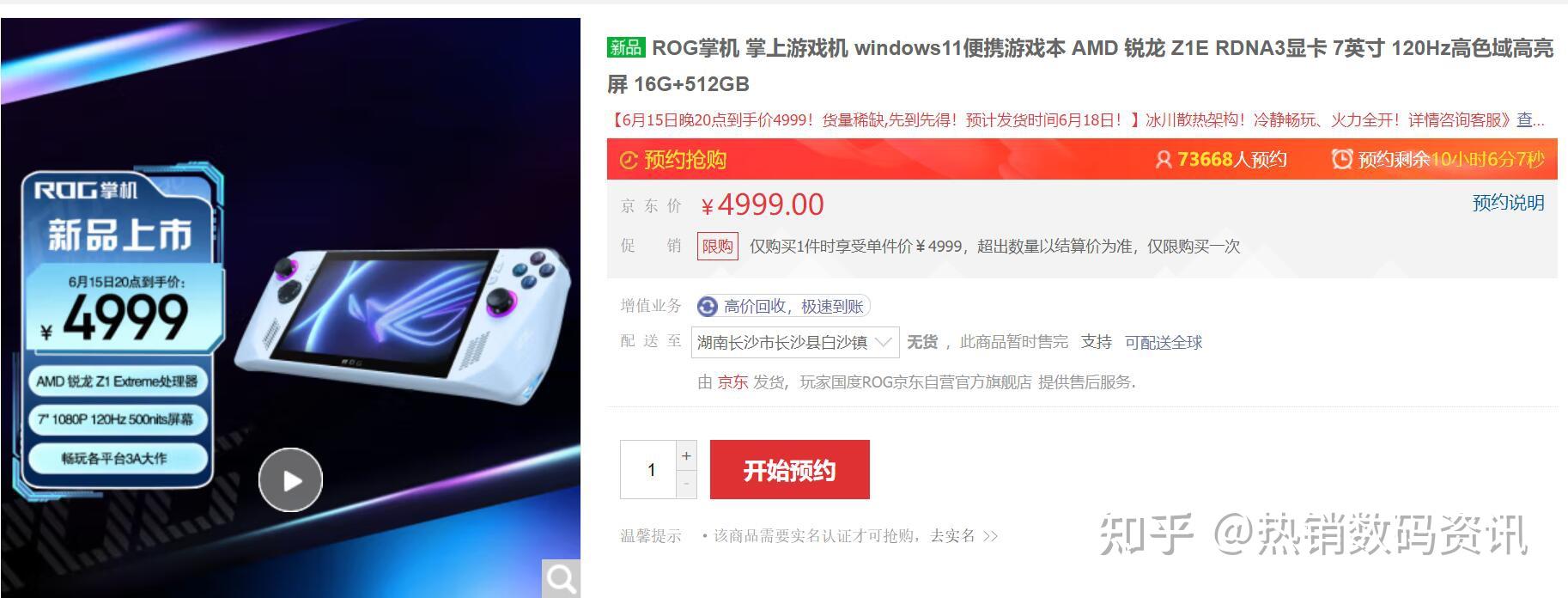Click the 高价回收 recycle icon
The width and height of the screenshot is (1568, 598).
point(708,307)
